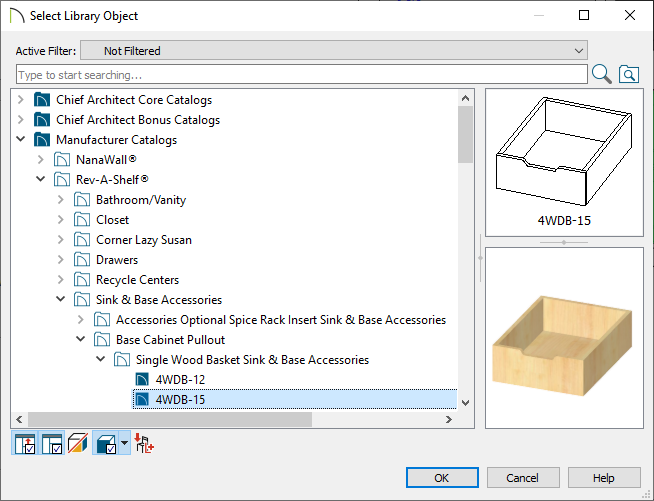Image resolution: width=654 pixels, height=501 pixels.
Task: Click the Recycle Centers folder icon
Action: pos(82,280)
